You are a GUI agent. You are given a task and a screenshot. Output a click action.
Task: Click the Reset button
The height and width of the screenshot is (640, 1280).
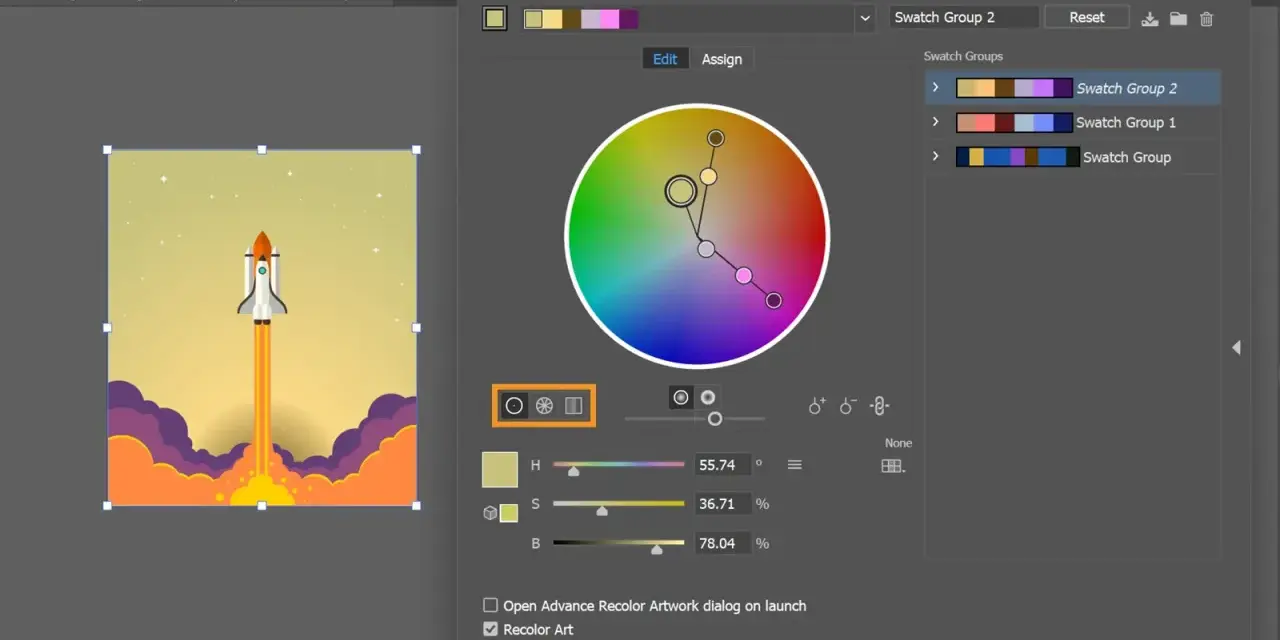coord(1087,17)
